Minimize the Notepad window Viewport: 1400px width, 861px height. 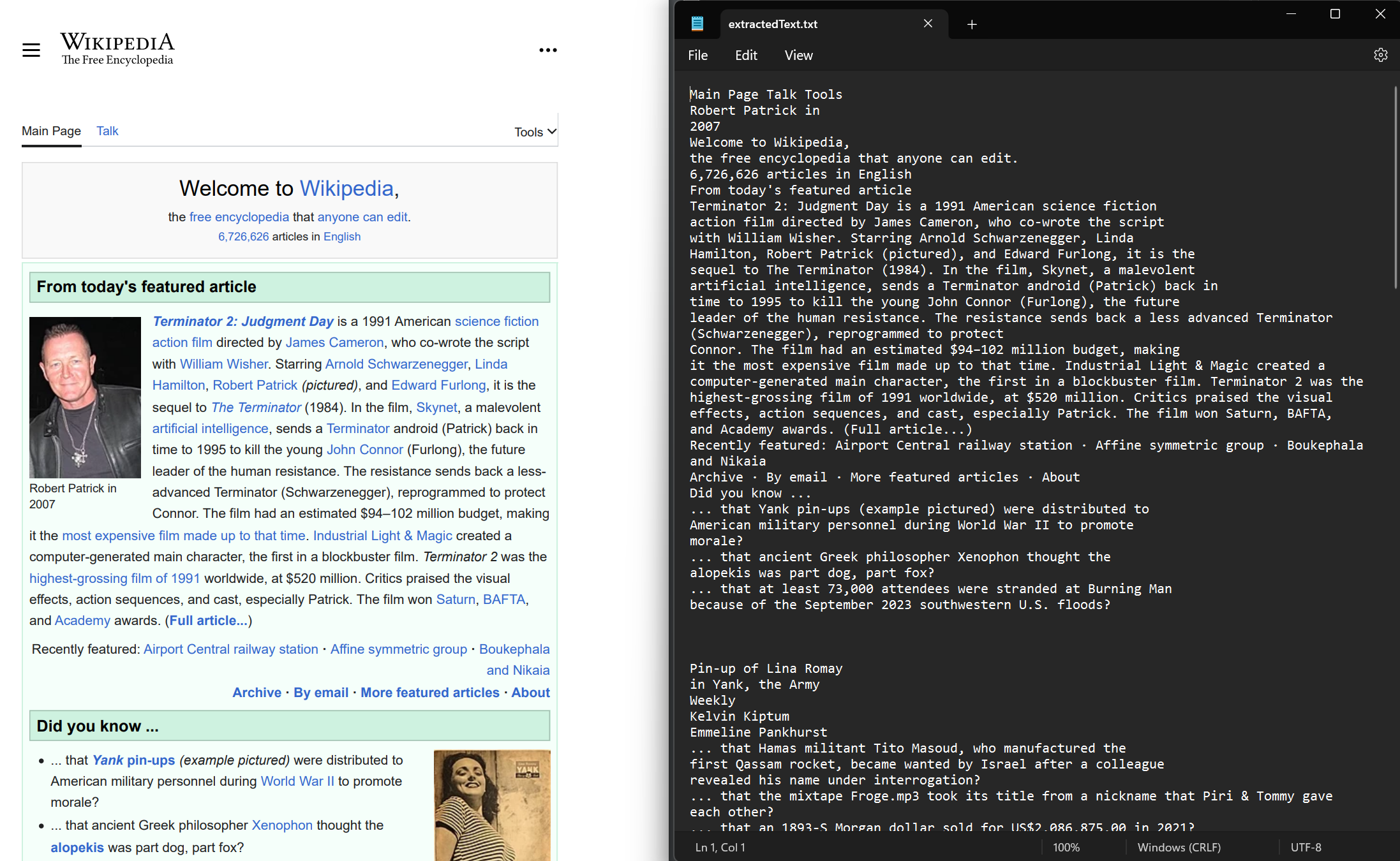1291,14
